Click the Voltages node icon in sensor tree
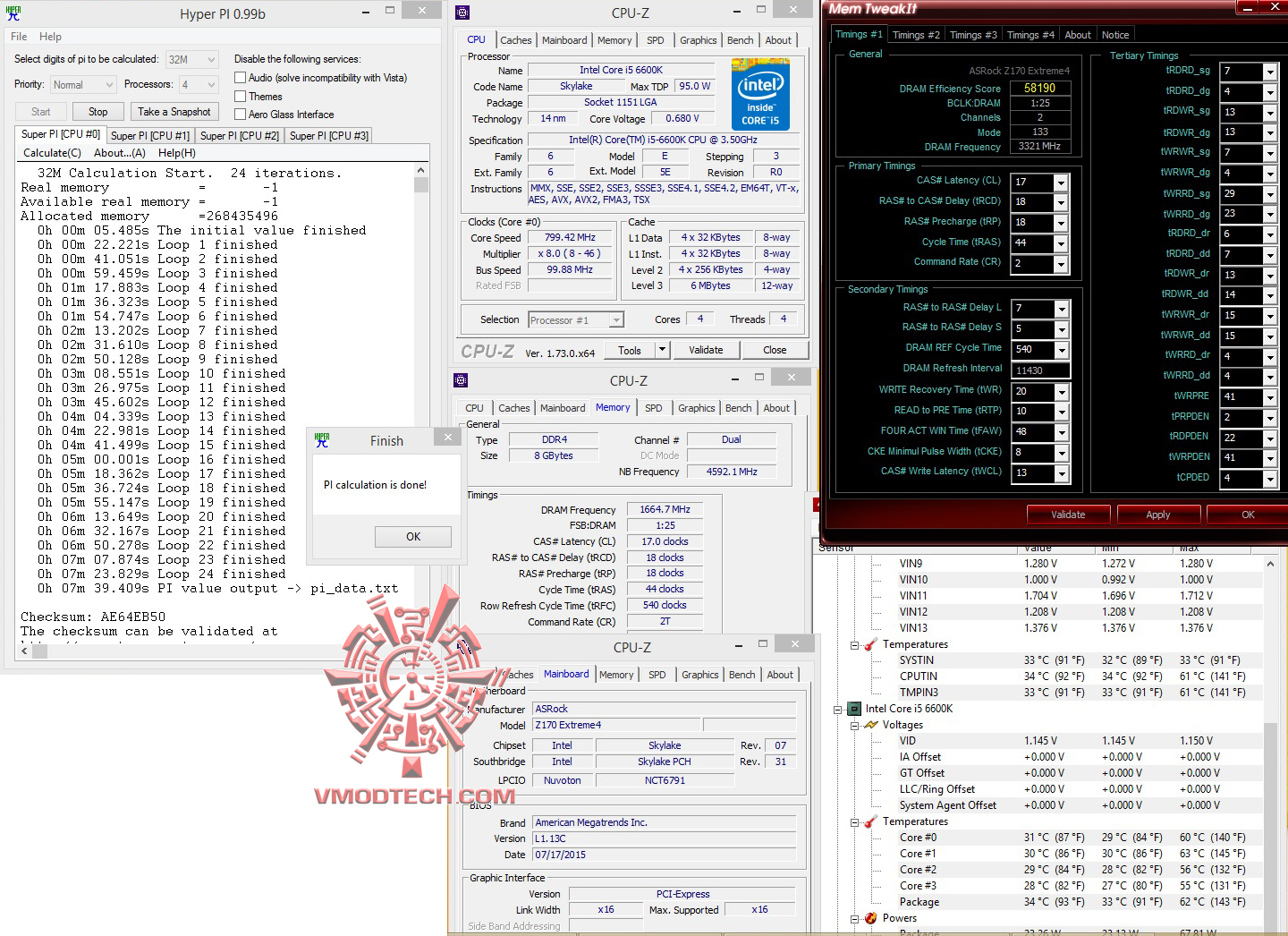 [x=871, y=725]
